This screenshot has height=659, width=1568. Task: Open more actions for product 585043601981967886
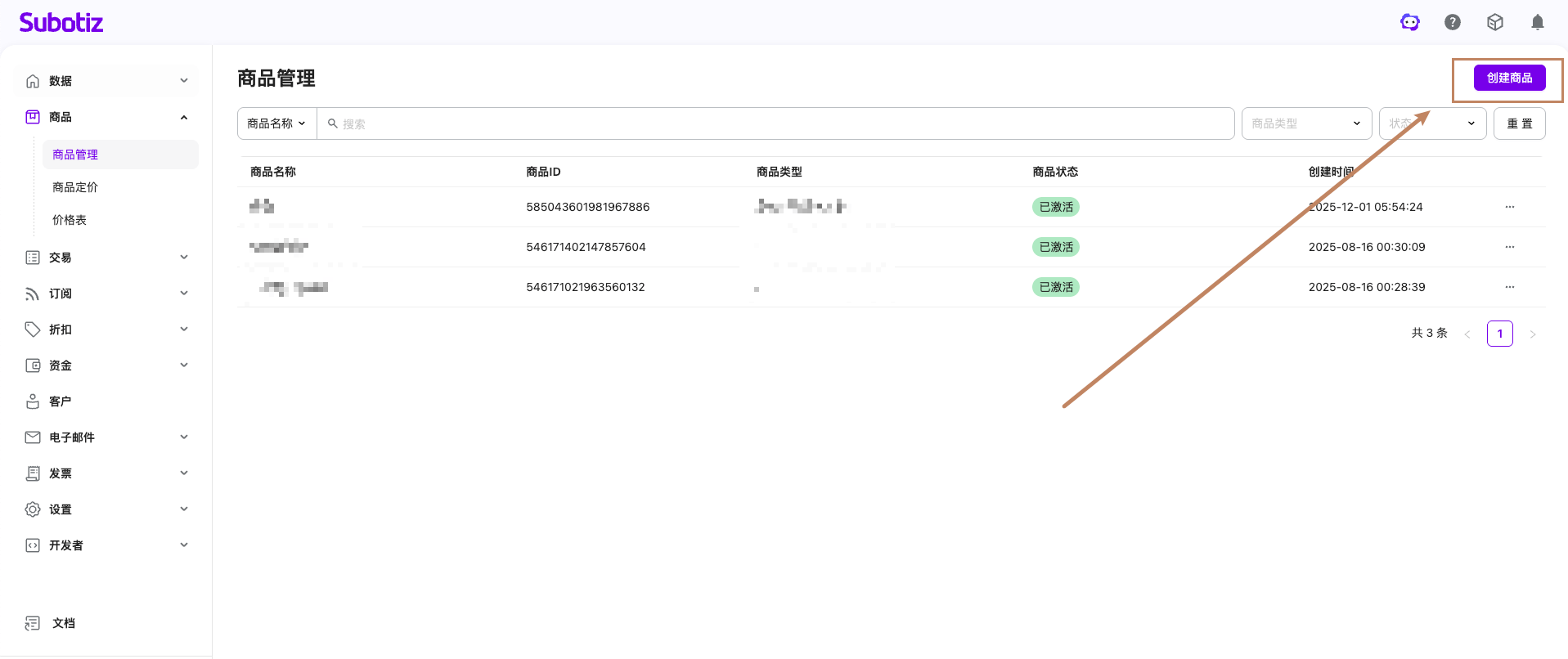(x=1510, y=207)
